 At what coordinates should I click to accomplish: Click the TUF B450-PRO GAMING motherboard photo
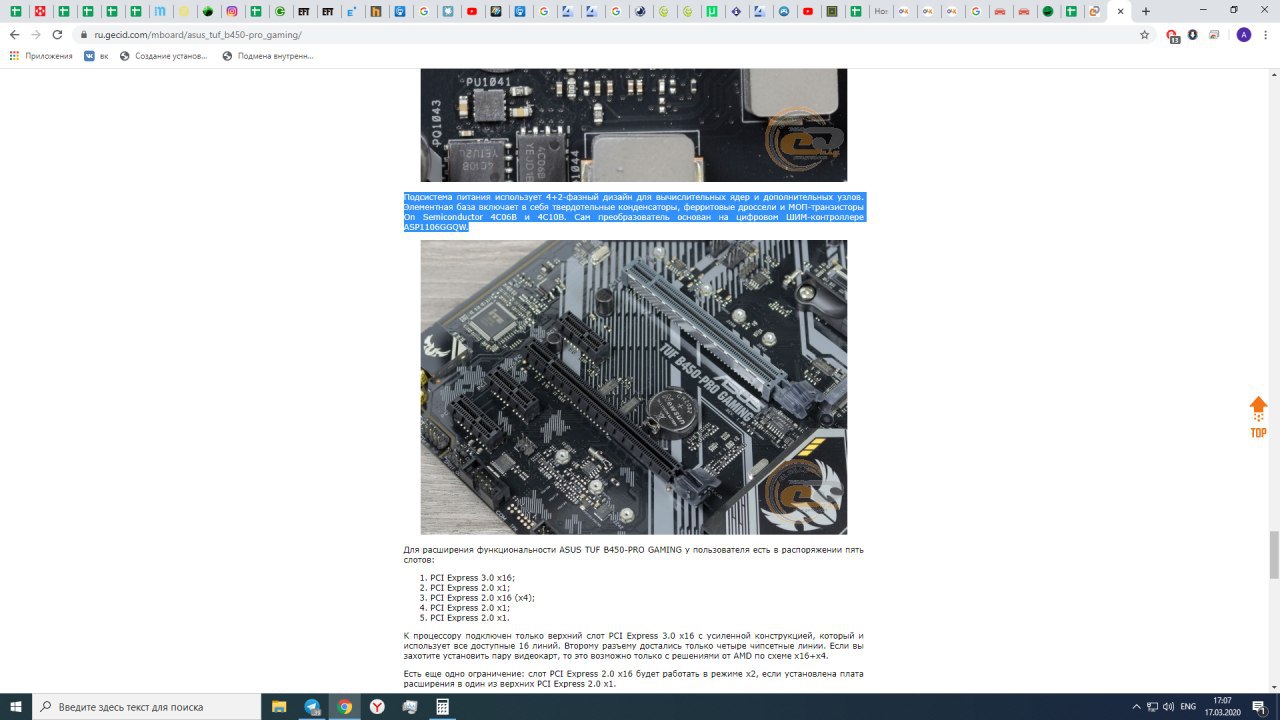pos(633,387)
